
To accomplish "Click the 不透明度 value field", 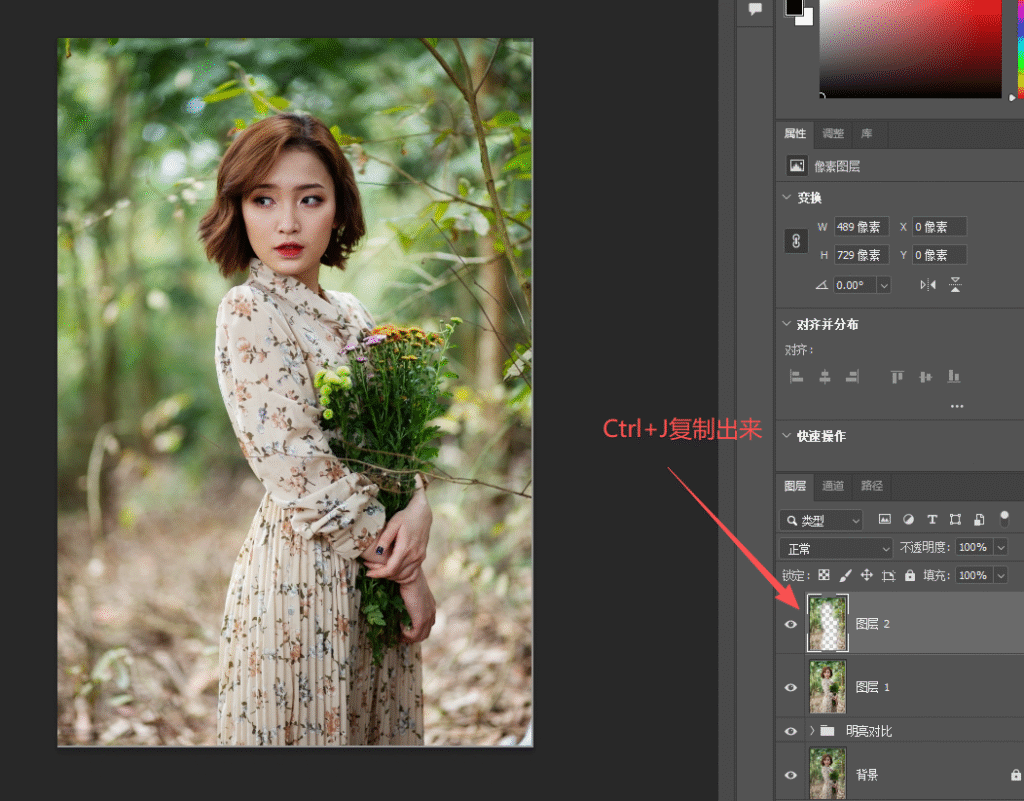I will click(974, 547).
